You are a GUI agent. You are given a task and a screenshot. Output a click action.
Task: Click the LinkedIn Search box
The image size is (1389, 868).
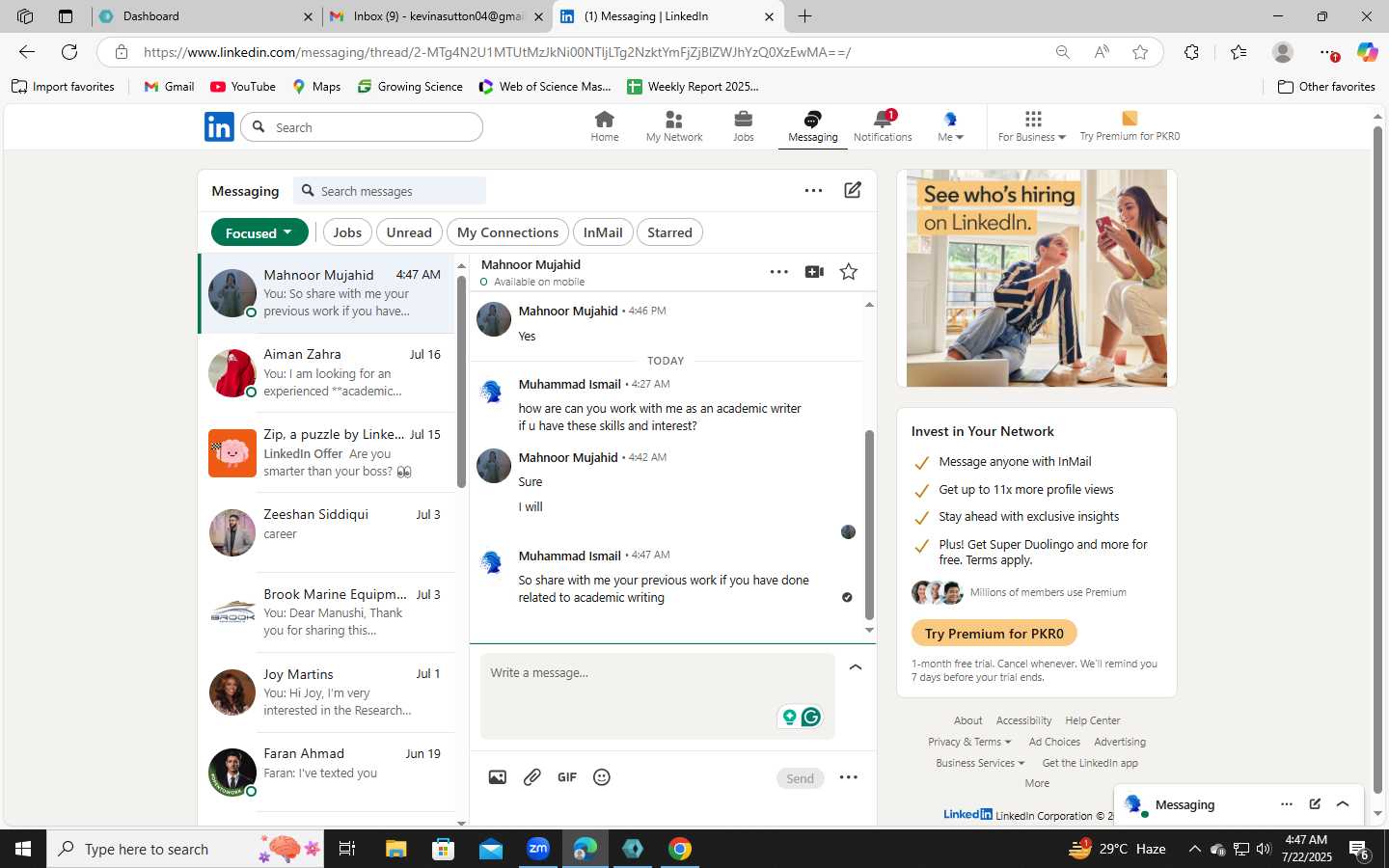[362, 127]
